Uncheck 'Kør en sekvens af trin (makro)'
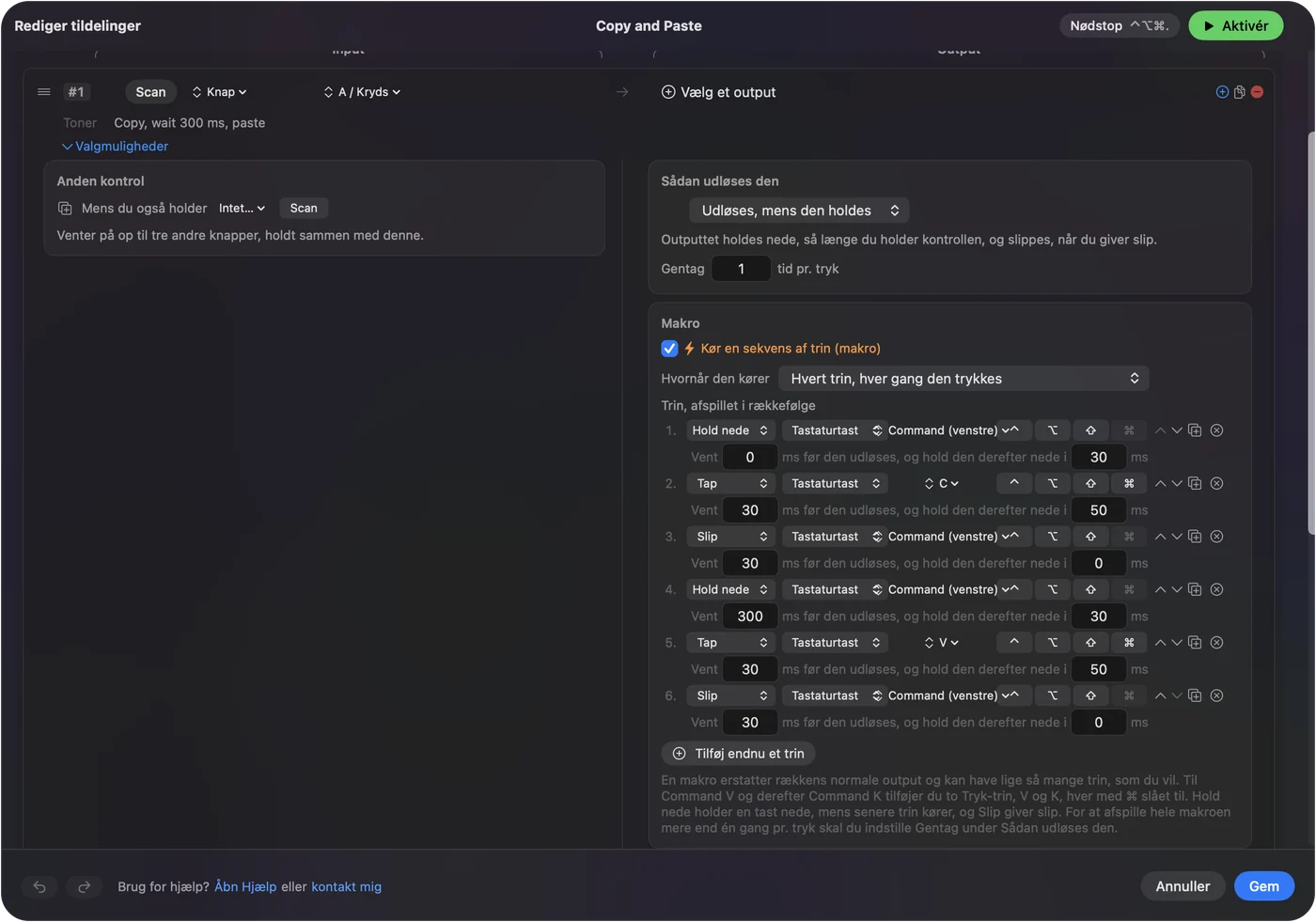This screenshot has height=922, width=1316. coord(669,349)
